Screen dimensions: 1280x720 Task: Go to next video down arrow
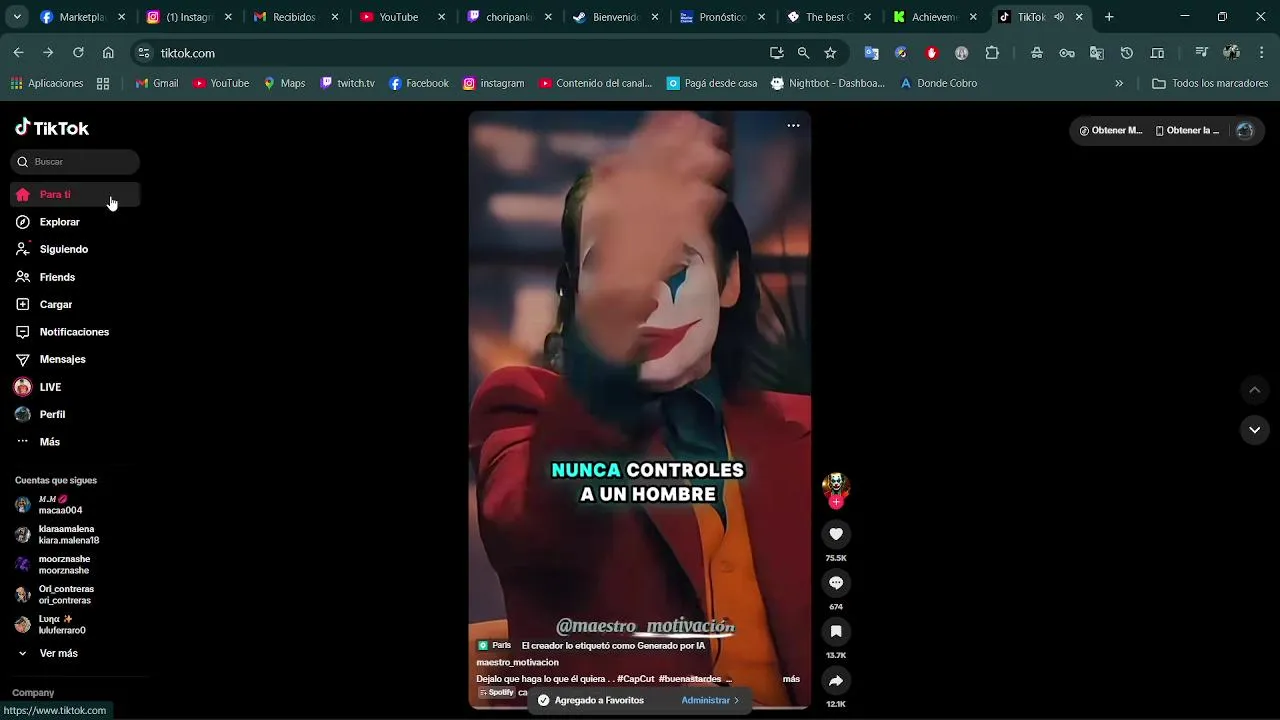(x=1254, y=429)
